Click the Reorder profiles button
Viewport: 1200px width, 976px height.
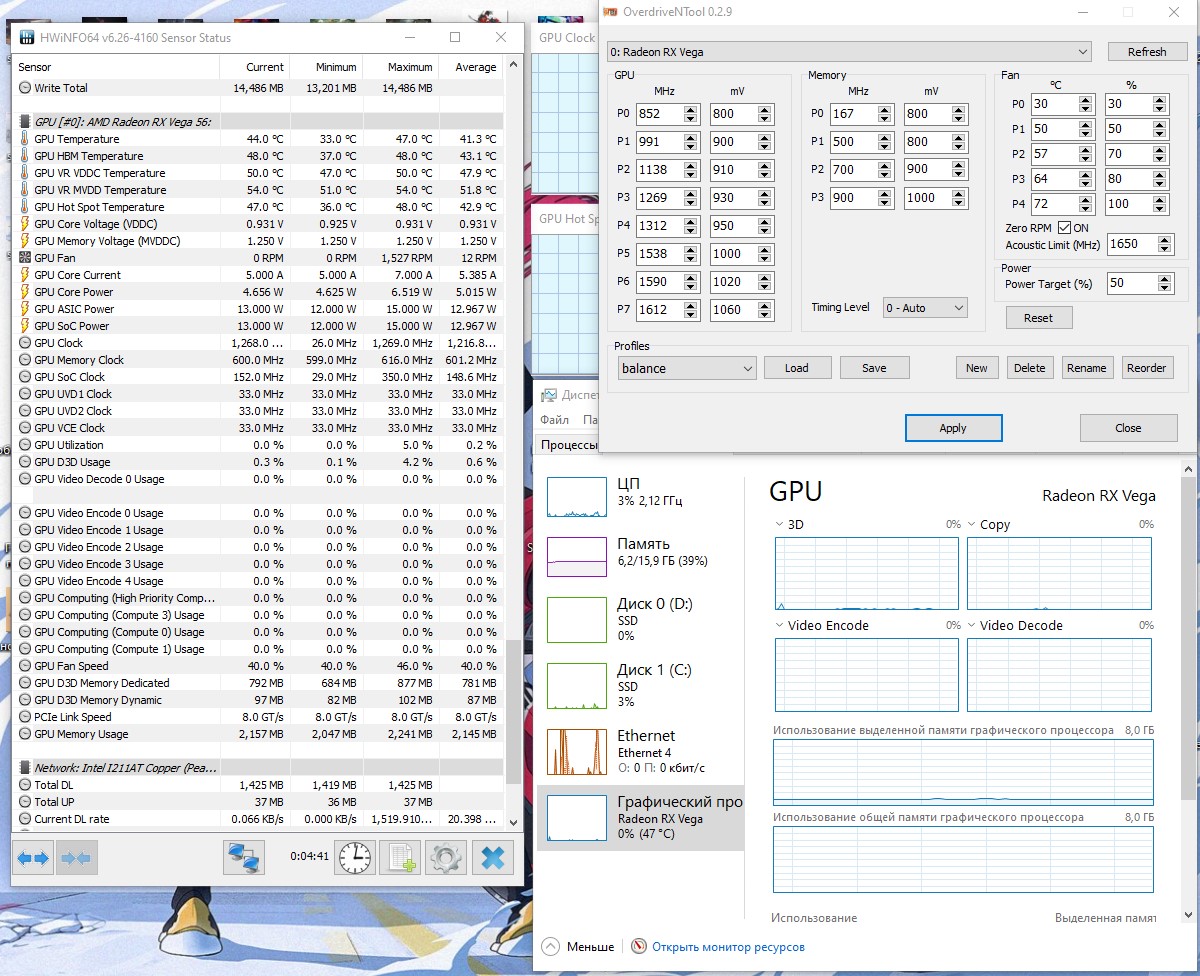[x=1146, y=368]
